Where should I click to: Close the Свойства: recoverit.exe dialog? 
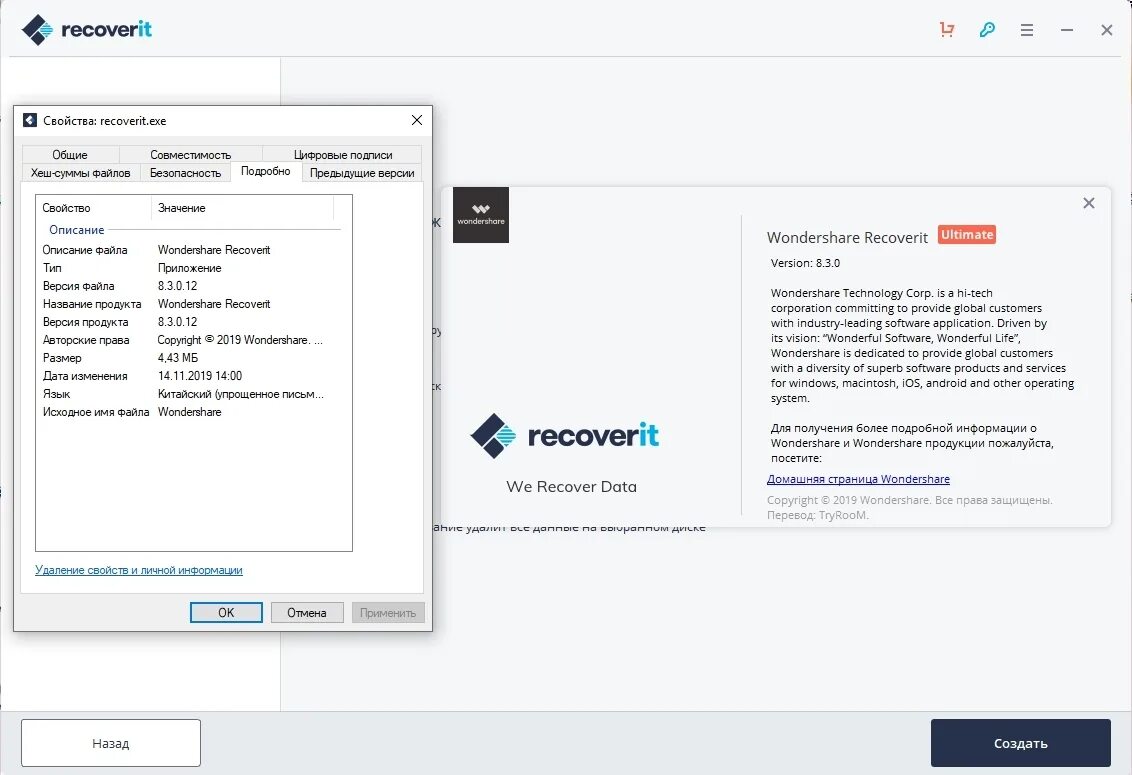(x=417, y=120)
